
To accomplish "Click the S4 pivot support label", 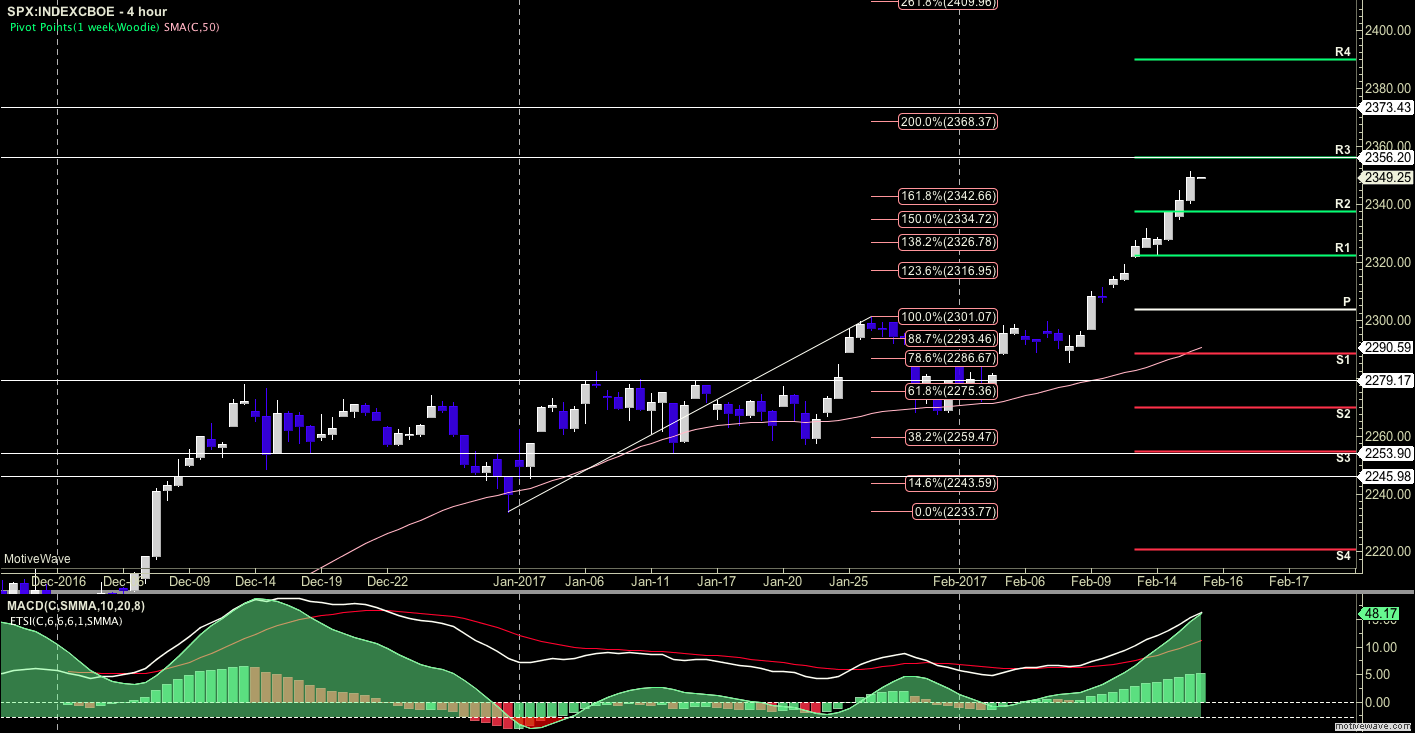I will 1343,554.
